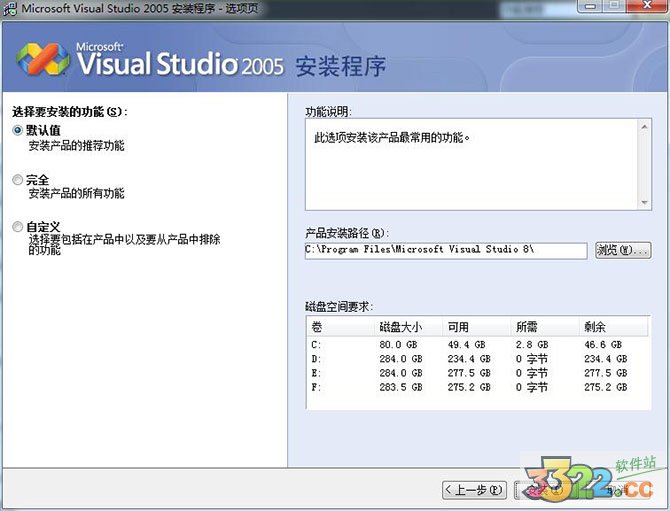This screenshot has width=670, height=511.
Task: Click the 安装产品的推荐功能 description
Action: coord(76,146)
